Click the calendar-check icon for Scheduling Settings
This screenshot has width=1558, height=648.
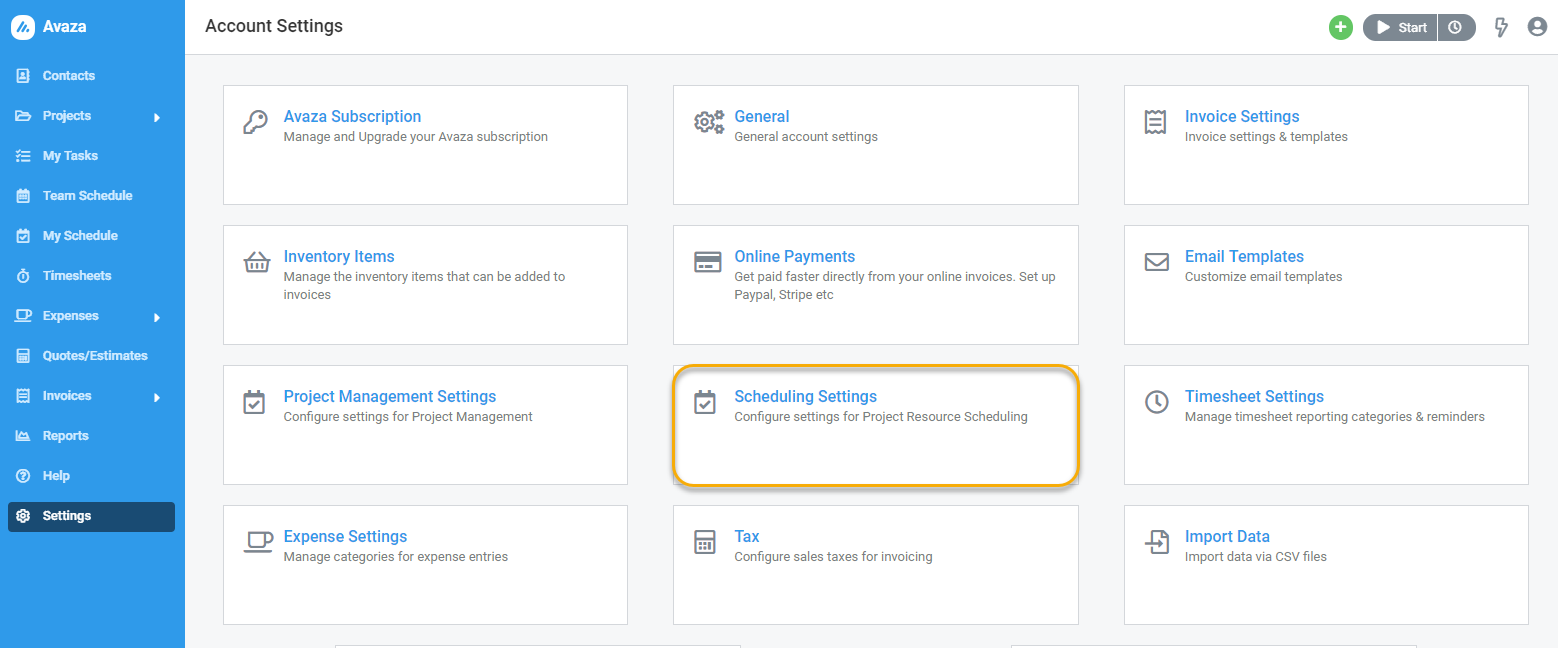click(x=705, y=402)
